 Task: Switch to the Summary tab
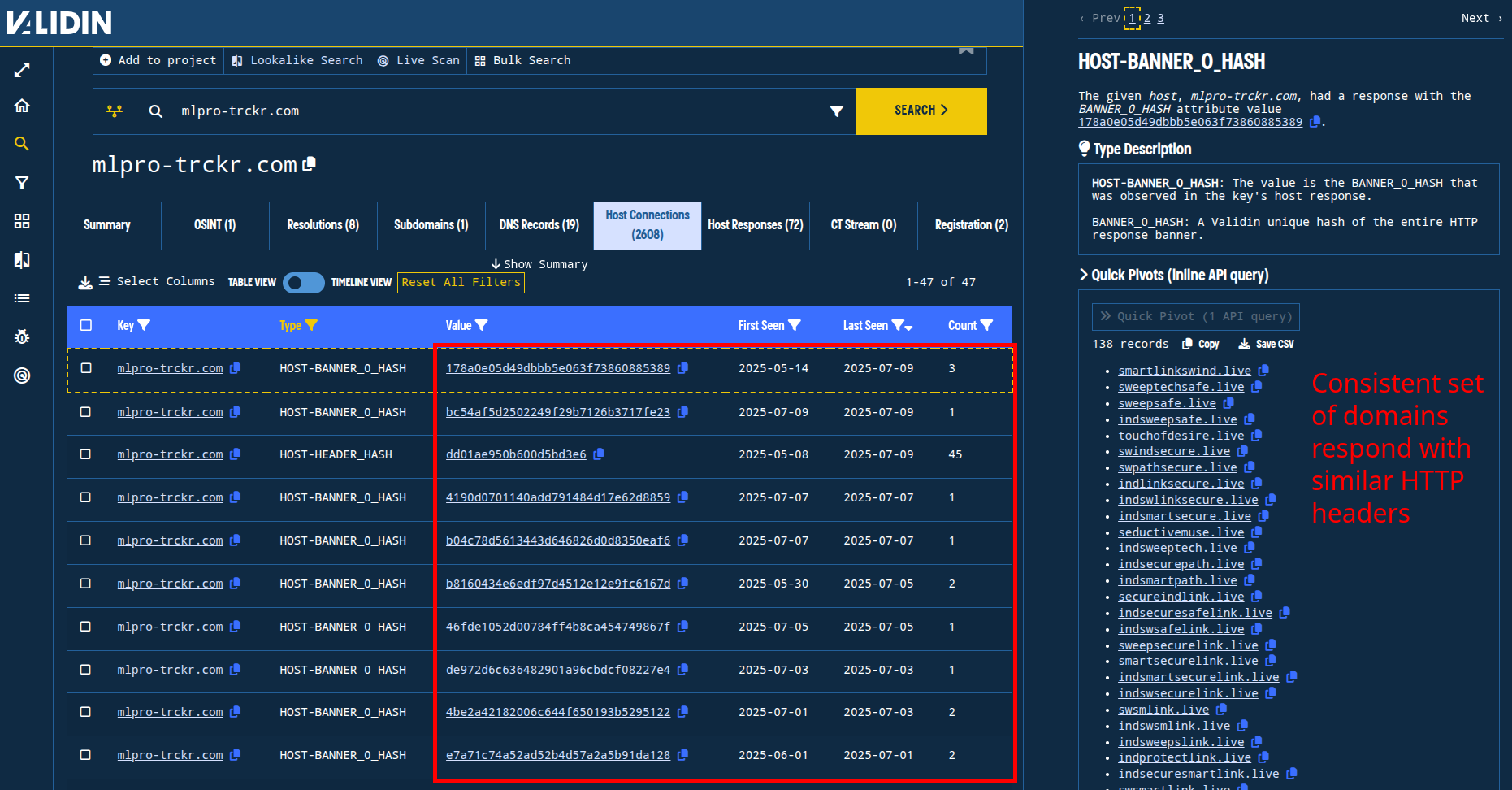(x=107, y=225)
